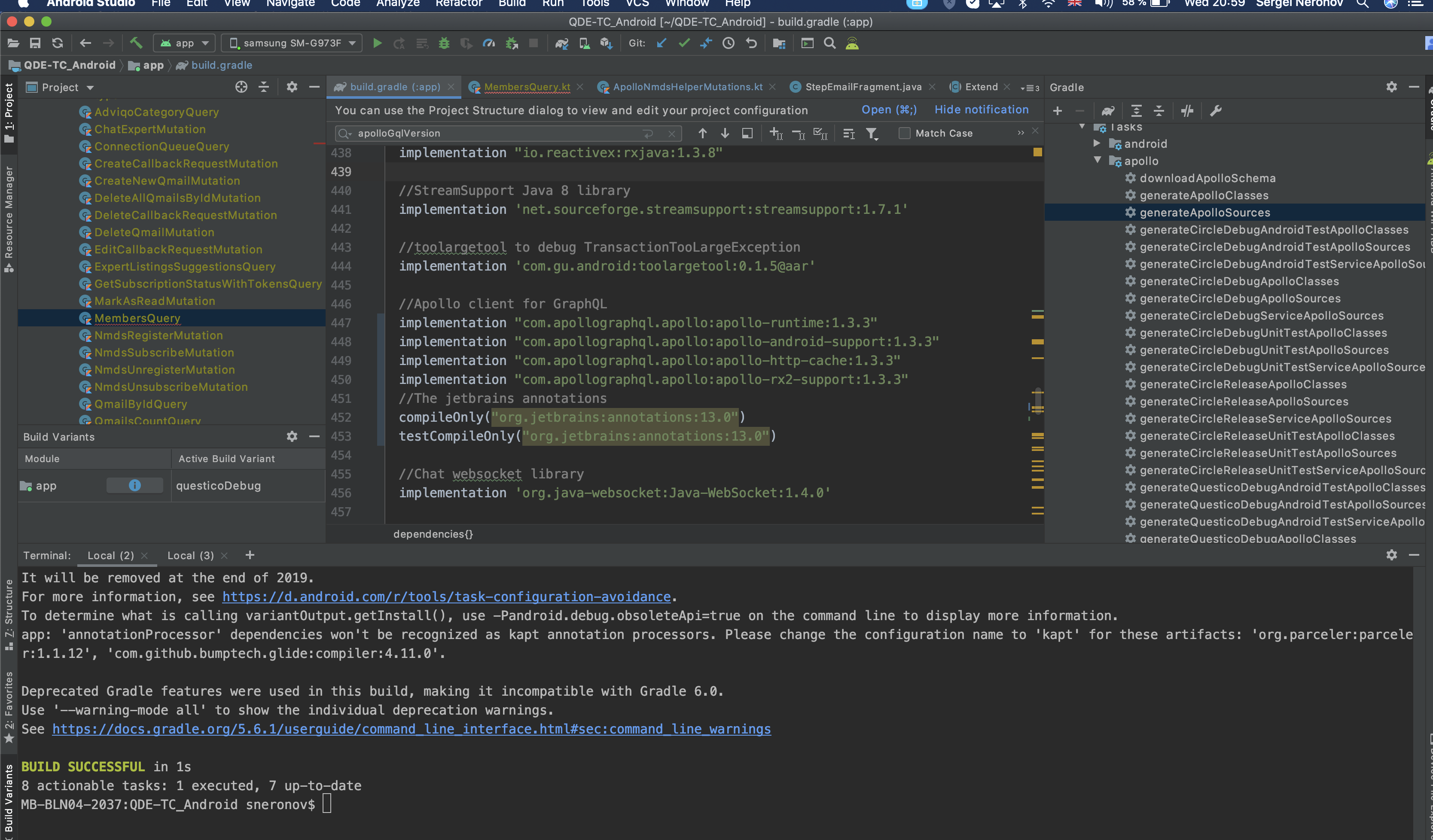Screen dimensions: 1433x840
Task: Enable the Match Case checkbox
Action: click(905, 133)
